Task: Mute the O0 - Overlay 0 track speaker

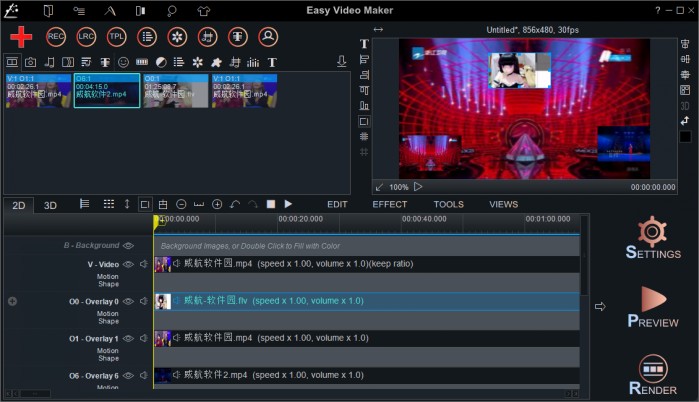Action: (144, 301)
